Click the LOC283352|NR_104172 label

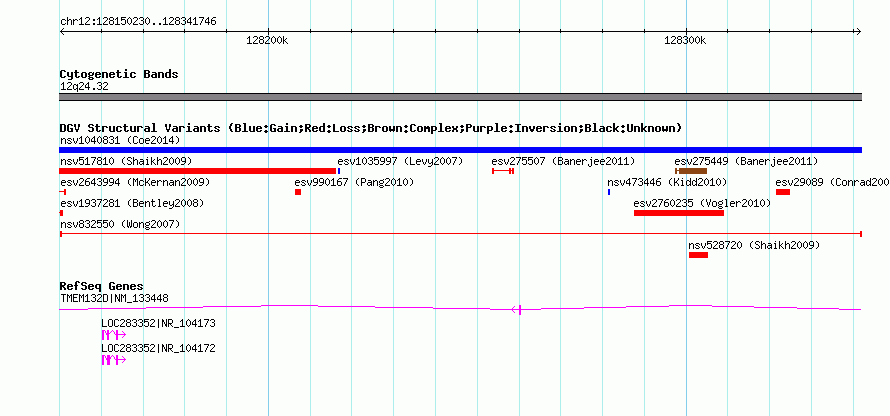[158, 348]
